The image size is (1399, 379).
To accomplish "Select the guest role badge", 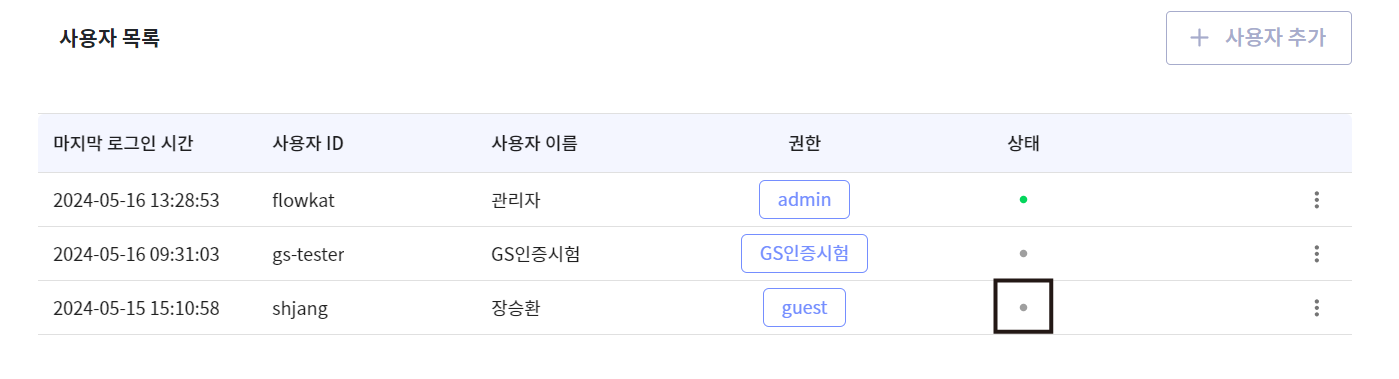I will point(804,308).
